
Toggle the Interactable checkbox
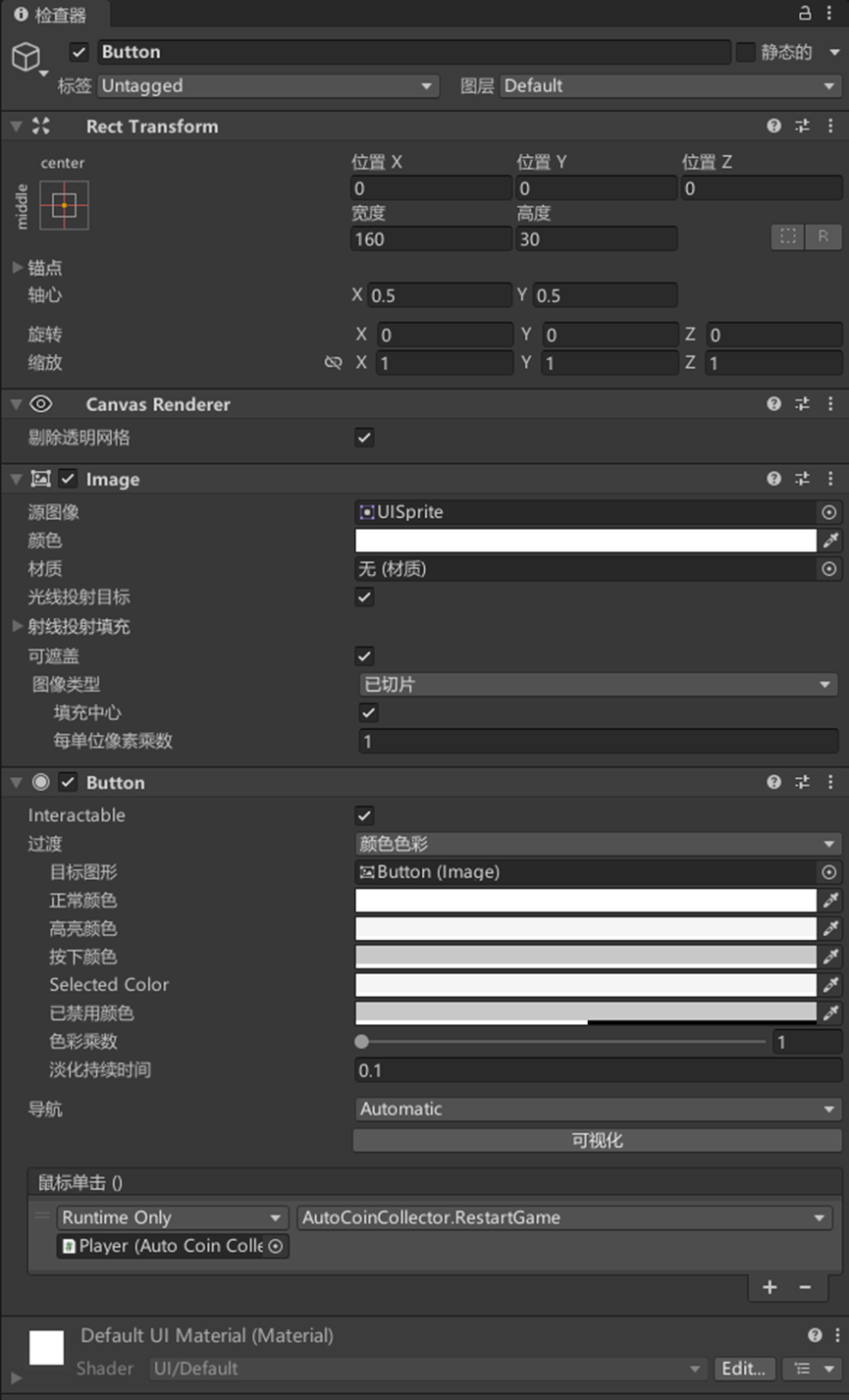click(x=364, y=815)
